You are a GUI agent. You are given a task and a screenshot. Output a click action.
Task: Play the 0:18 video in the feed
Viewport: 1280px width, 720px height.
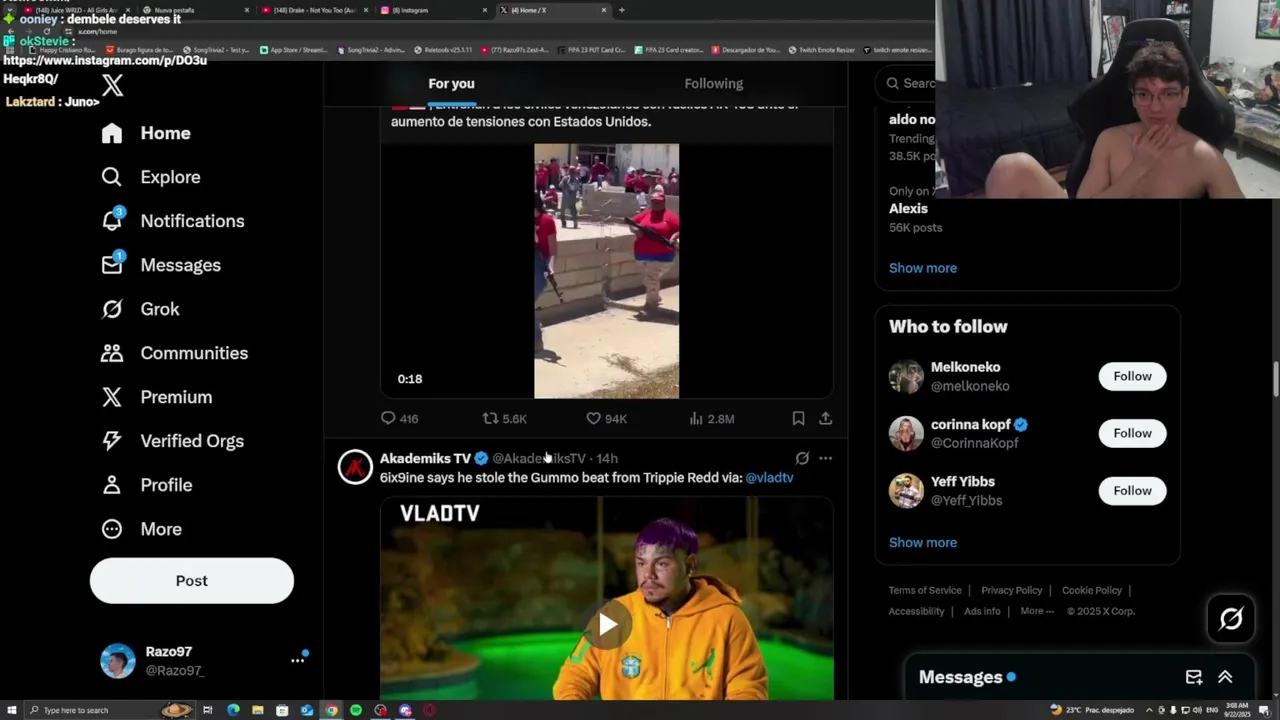606,271
